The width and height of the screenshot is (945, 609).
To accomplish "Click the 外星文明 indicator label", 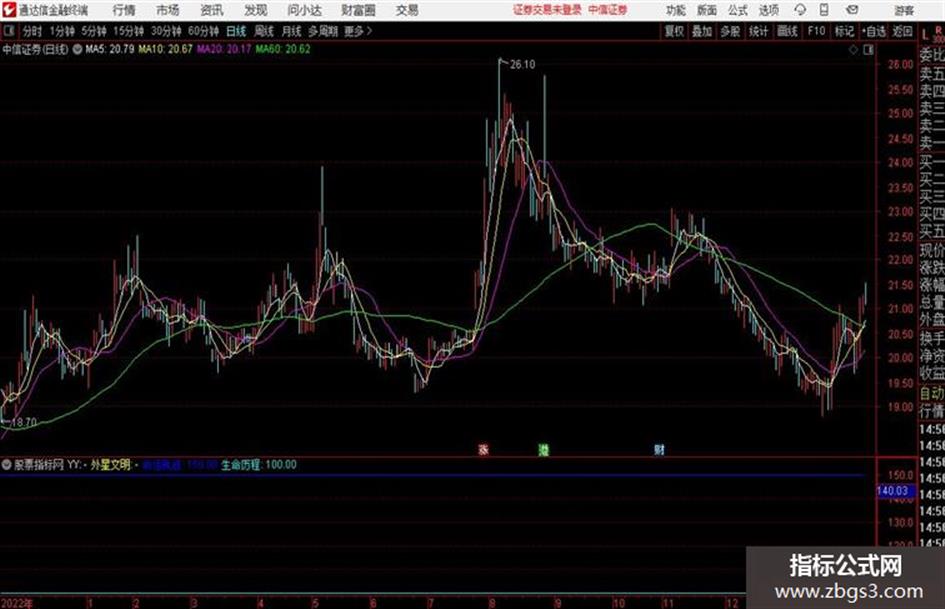I will (x=110, y=465).
